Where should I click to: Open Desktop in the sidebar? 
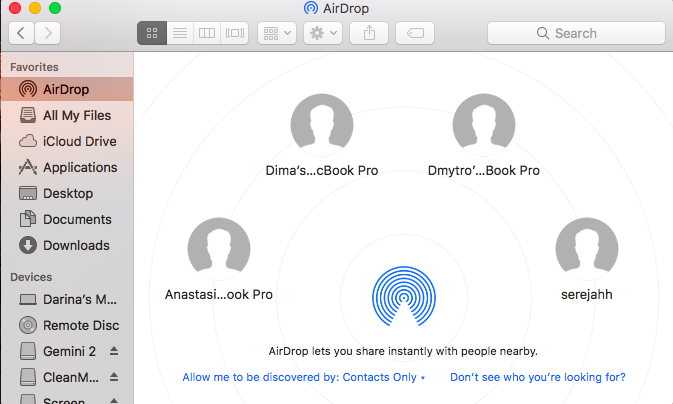point(67,193)
